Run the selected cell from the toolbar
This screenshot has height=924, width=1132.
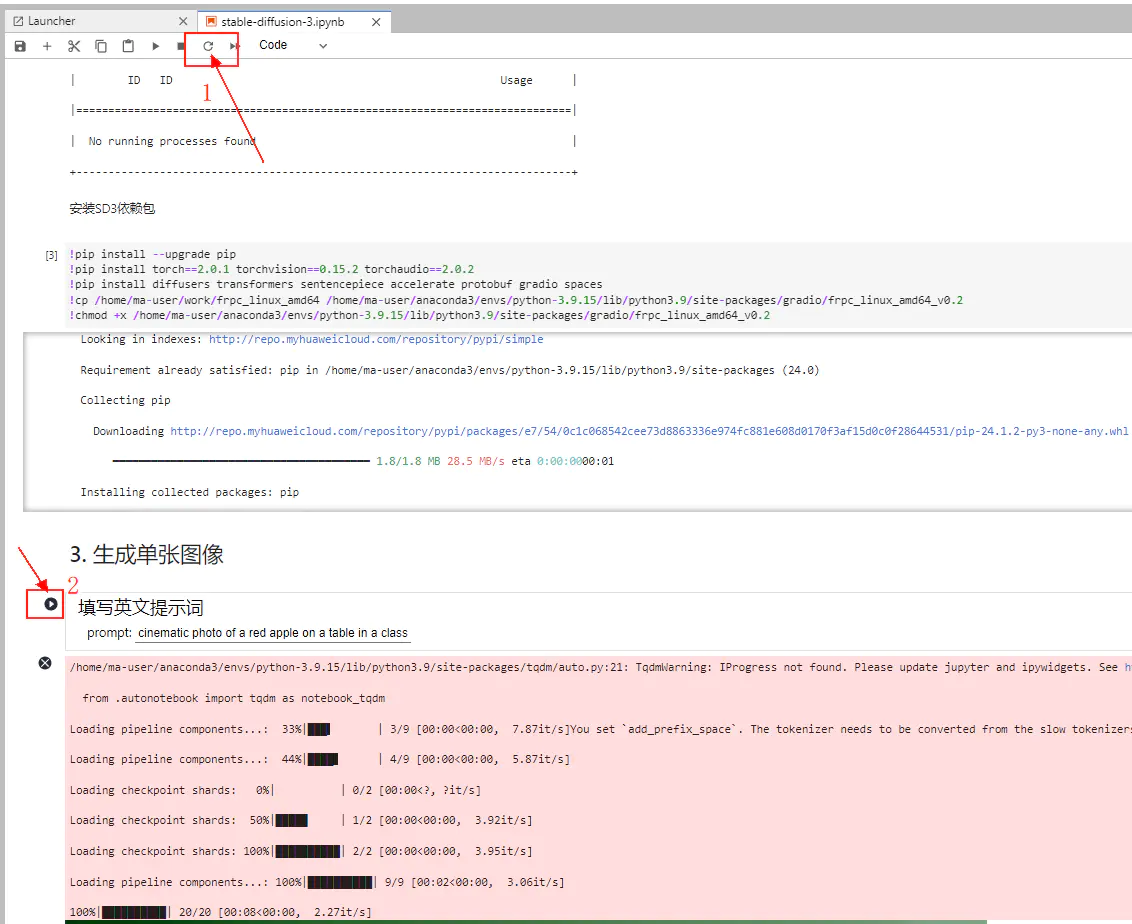(155, 46)
